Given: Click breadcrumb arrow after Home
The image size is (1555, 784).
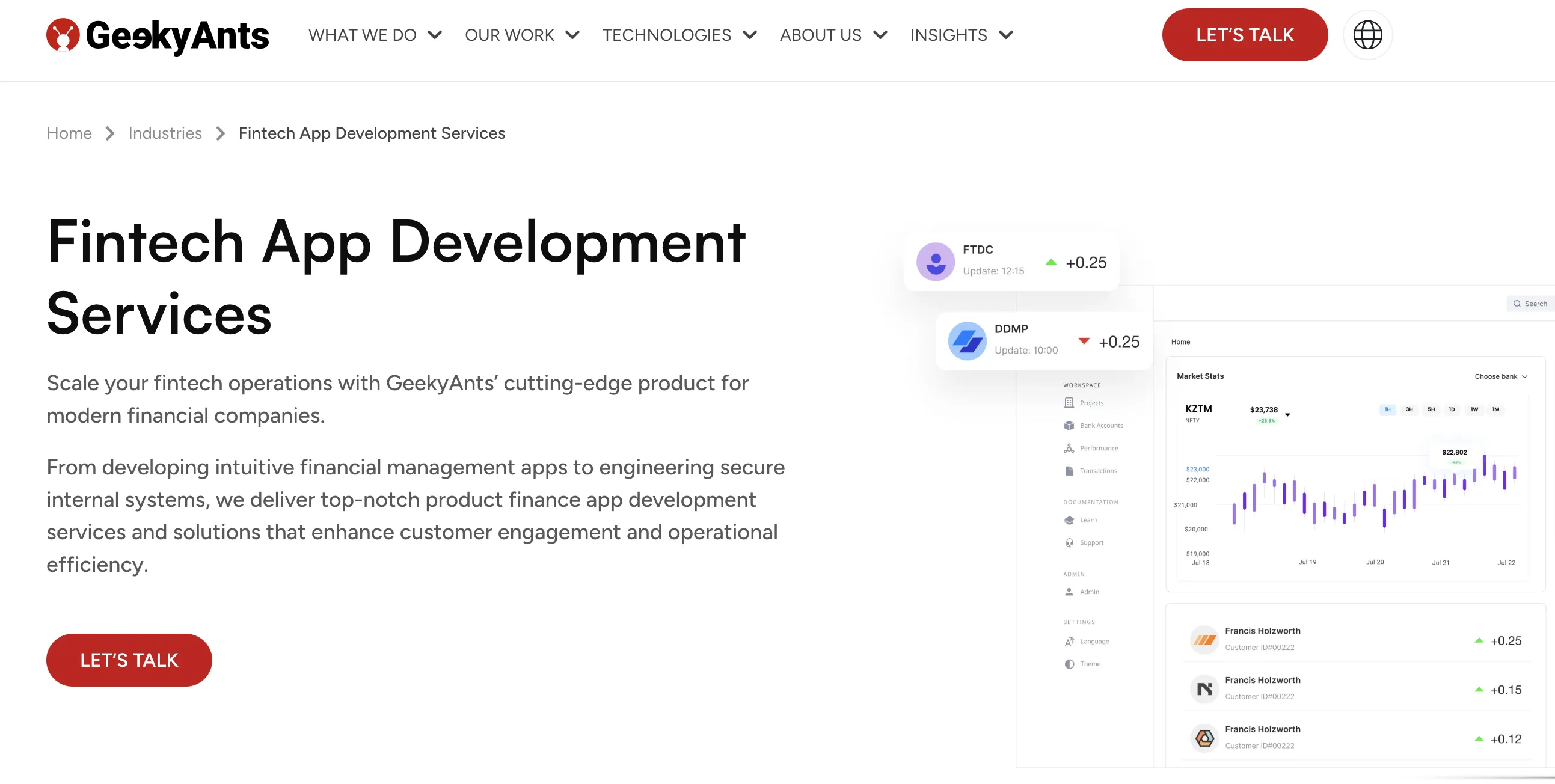Looking at the screenshot, I should (110, 133).
